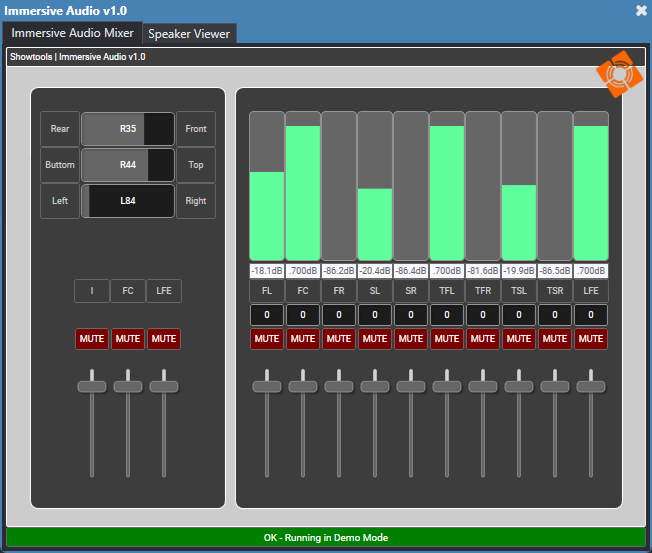Image resolution: width=652 pixels, height=553 pixels.
Task: Click the I input fader handle
Action: point(92,387)
